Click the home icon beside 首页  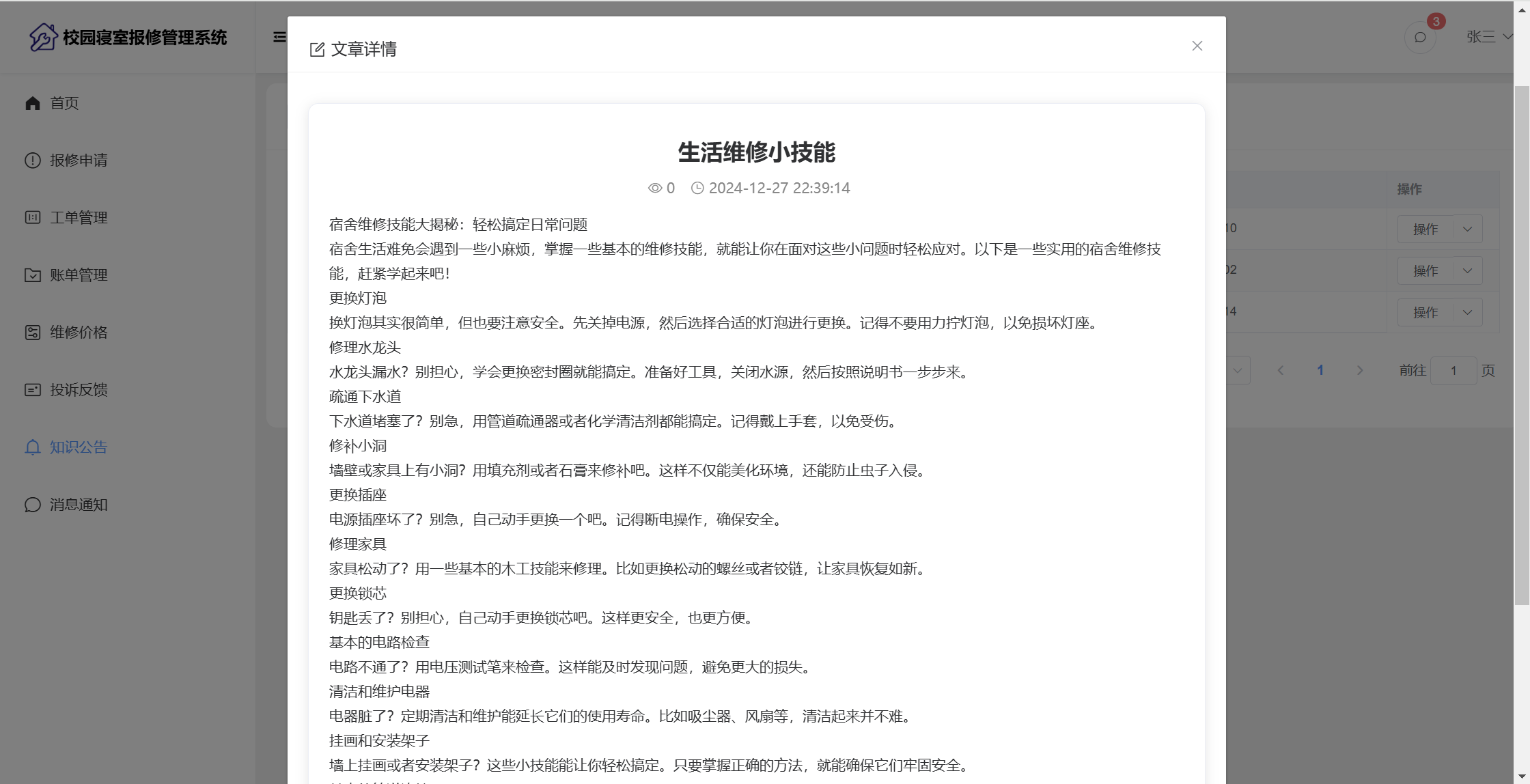pyautogui.click(x=33, y=103)
